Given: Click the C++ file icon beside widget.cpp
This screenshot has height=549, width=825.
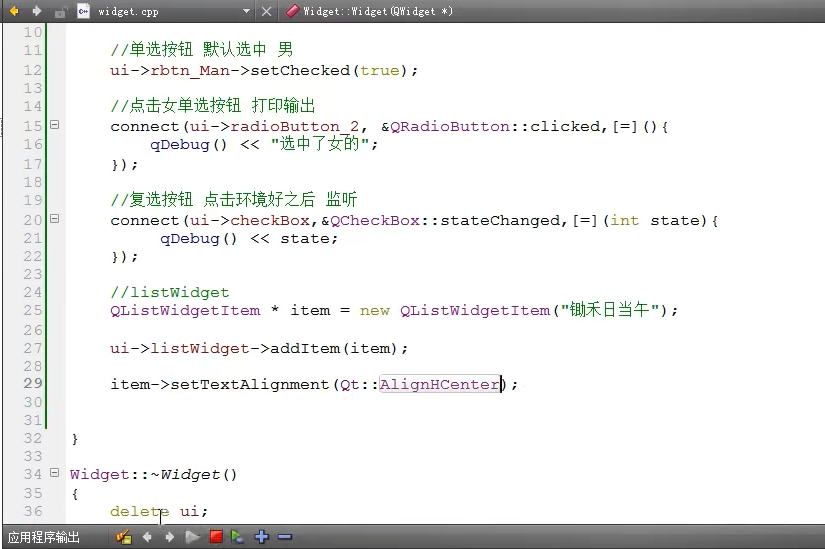Looking at the screenshot, I should coord(83,11).
